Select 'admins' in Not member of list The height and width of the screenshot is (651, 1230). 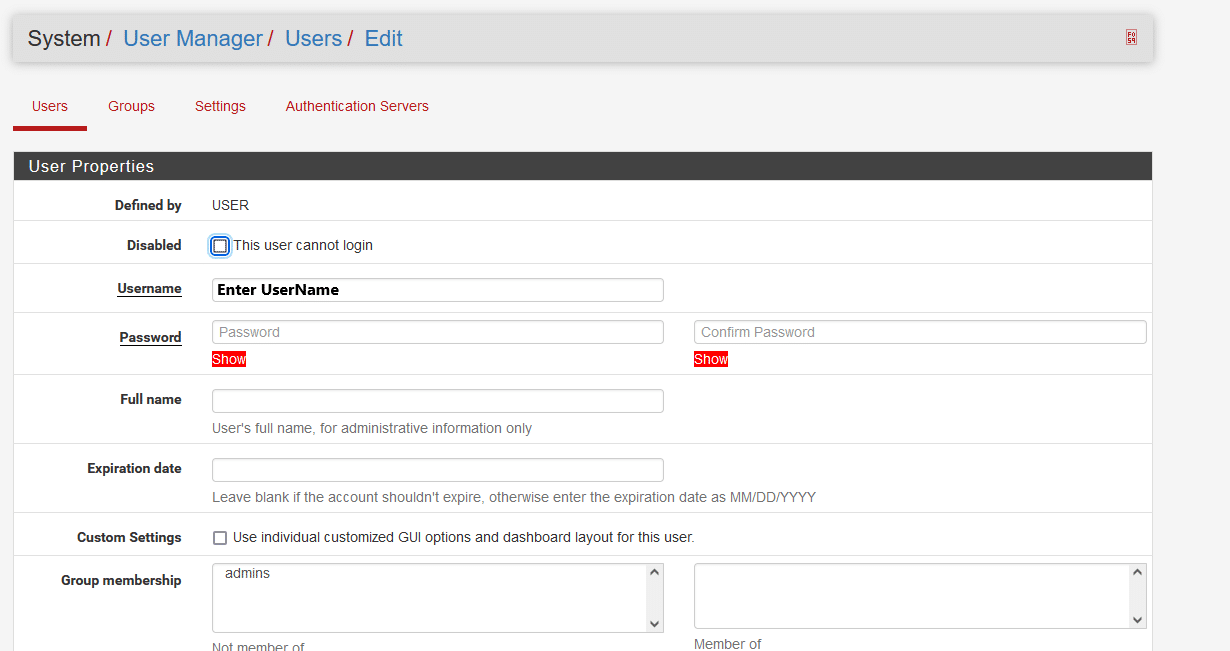(x=248, y=574)
